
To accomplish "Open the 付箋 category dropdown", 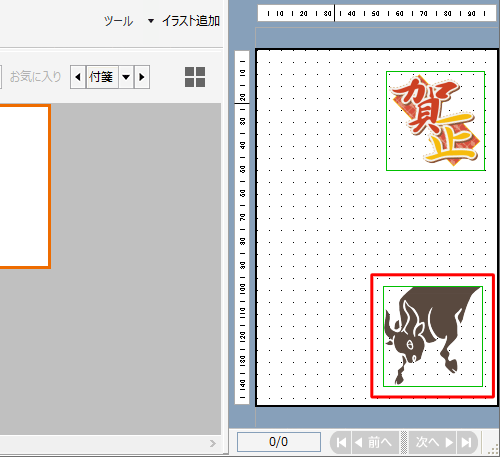I will 126,77.
